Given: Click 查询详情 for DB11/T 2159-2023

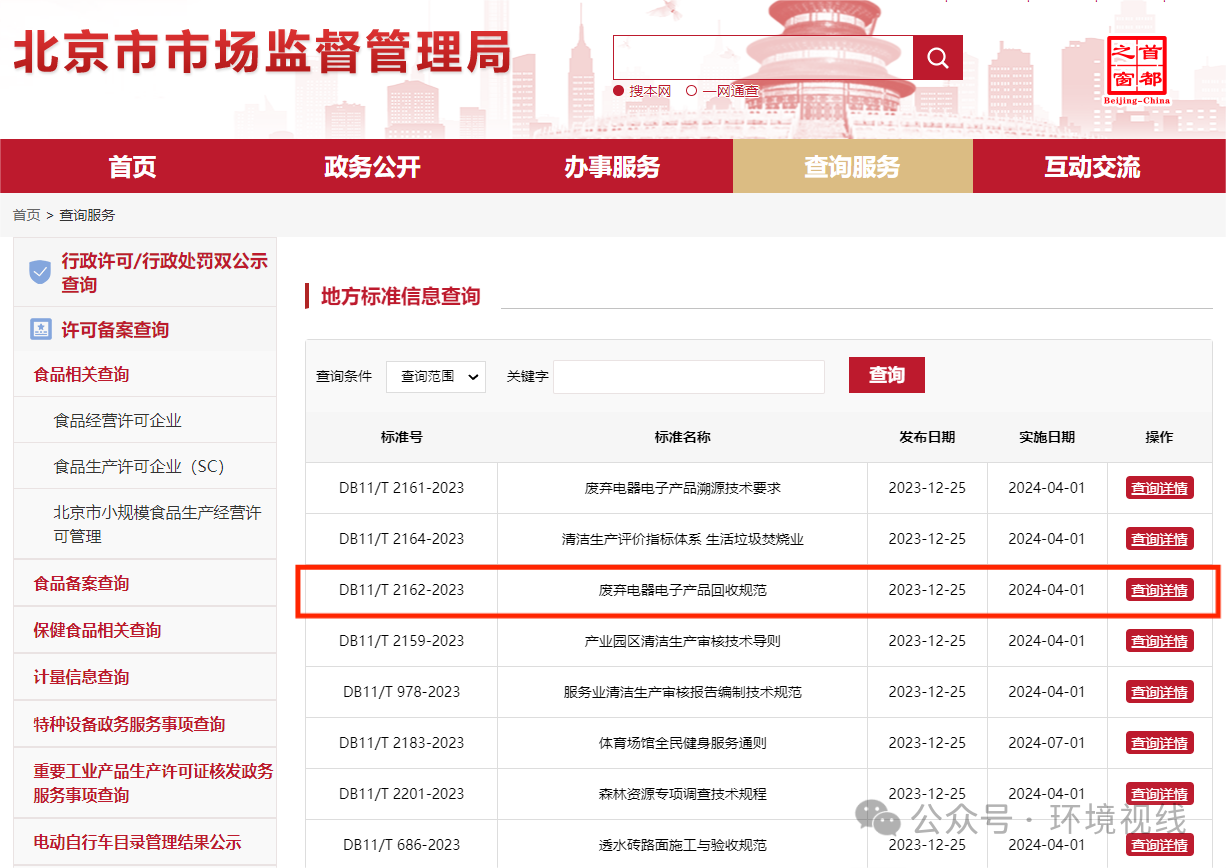Looking at the screenshot, I should [x=1160, y=641].
